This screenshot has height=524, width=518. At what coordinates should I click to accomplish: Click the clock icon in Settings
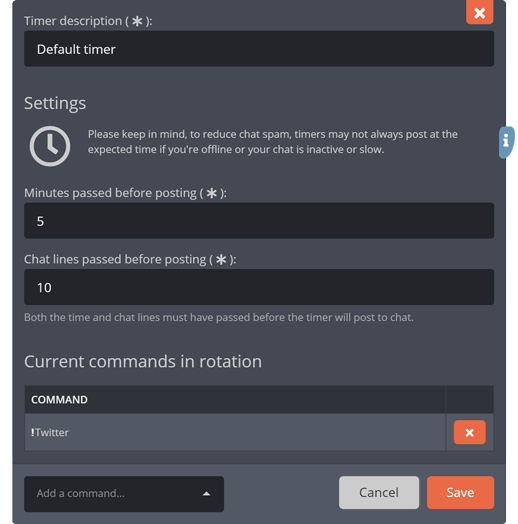coord(50,146)
